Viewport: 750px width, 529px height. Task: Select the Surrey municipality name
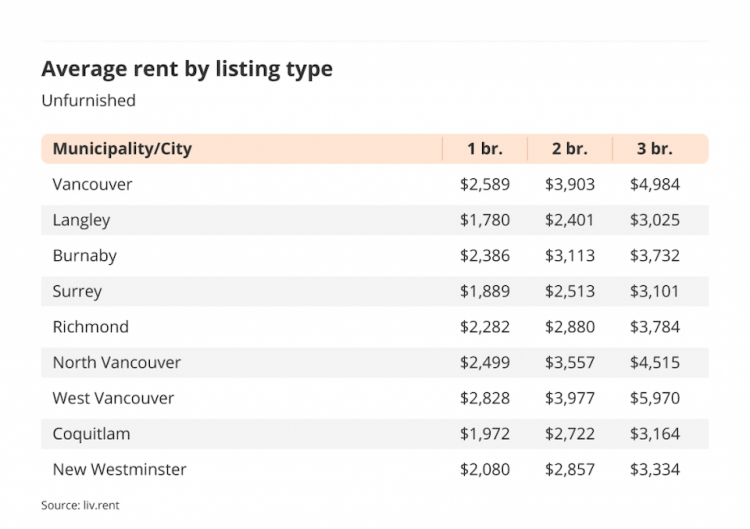[x=77, y=292]
